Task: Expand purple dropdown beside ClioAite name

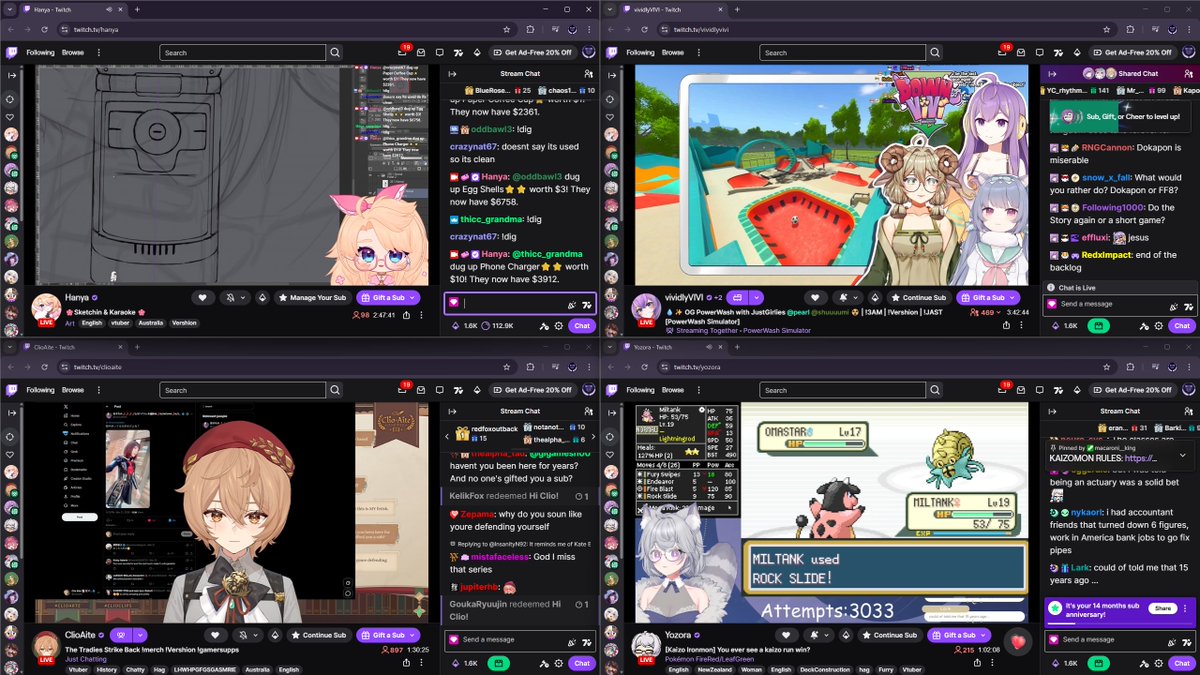Action: click(141, 635)
